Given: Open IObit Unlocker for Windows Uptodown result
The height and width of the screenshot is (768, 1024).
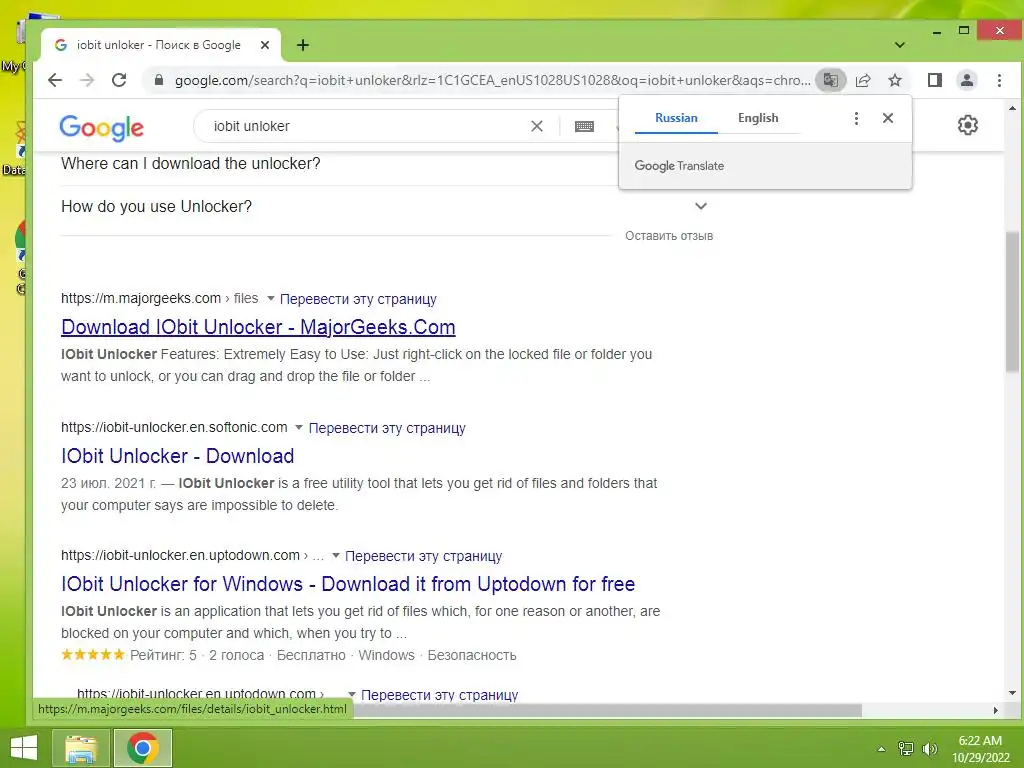Looking at the screenshot, I should click(x=348, y=584).
